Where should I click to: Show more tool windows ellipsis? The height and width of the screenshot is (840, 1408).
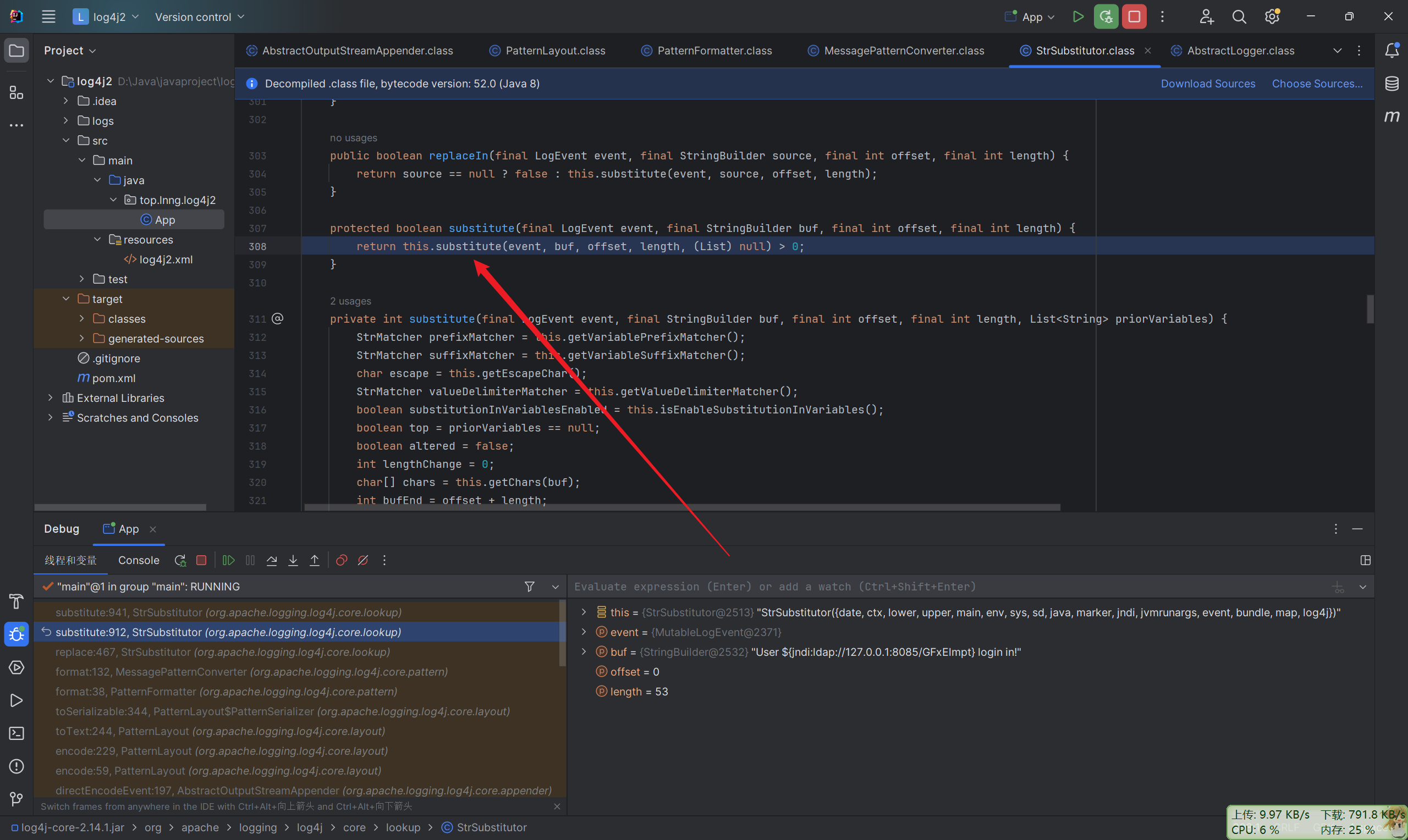click(16, 125)
